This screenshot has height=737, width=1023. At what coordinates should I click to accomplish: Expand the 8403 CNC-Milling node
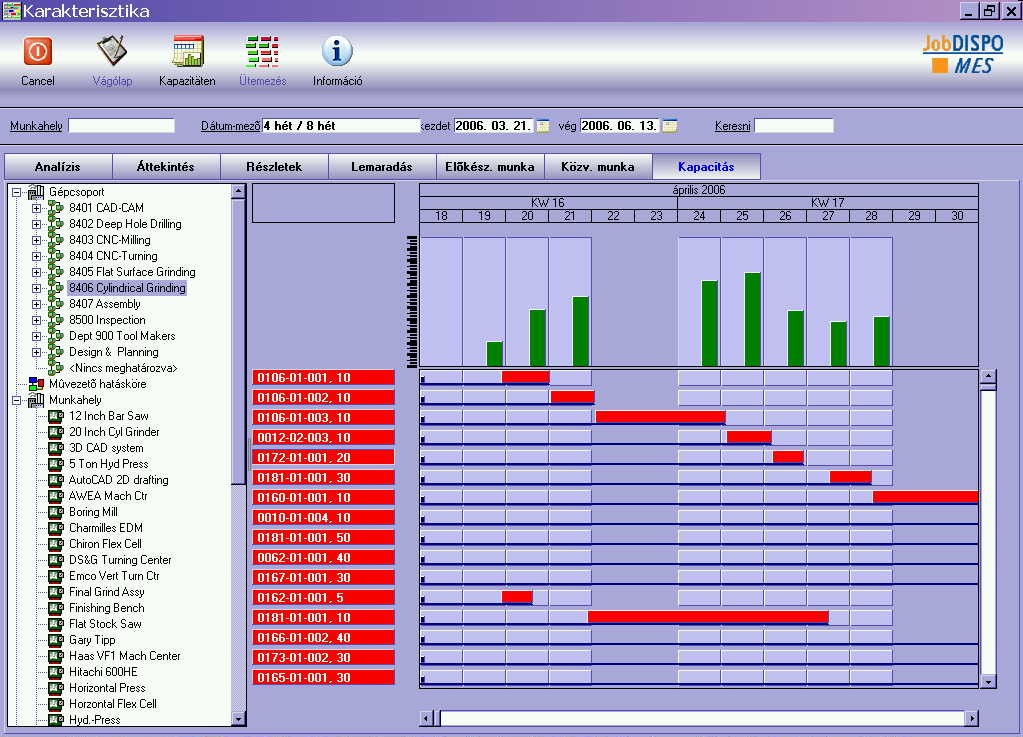point(37,240)
